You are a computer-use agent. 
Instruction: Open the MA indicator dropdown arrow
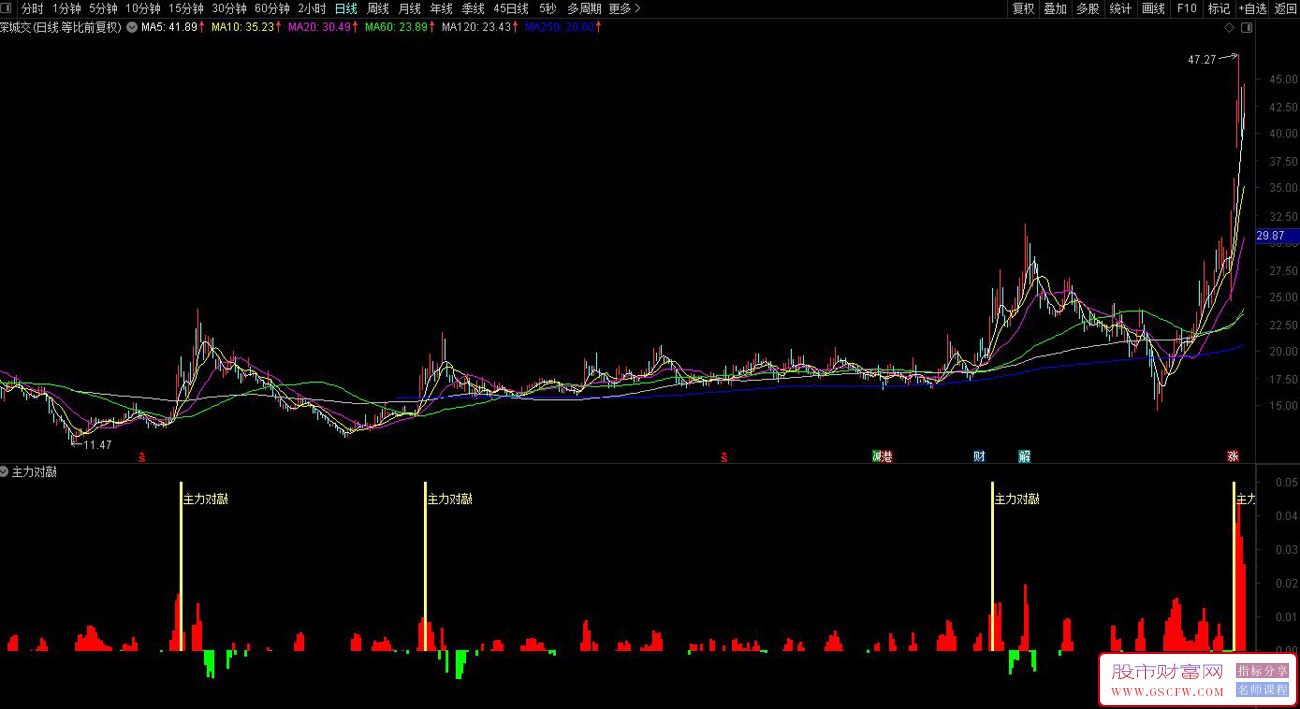131,28
